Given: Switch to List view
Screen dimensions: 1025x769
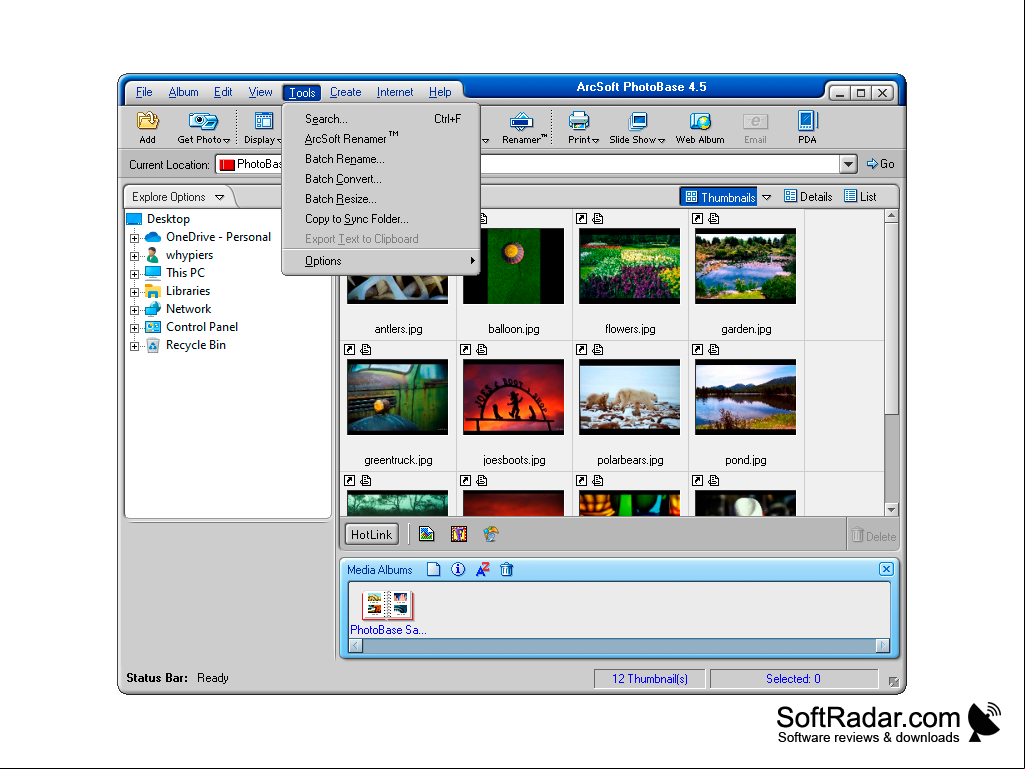Looking at the screenshot, I should pyautogui.click(x=860, y=197).
